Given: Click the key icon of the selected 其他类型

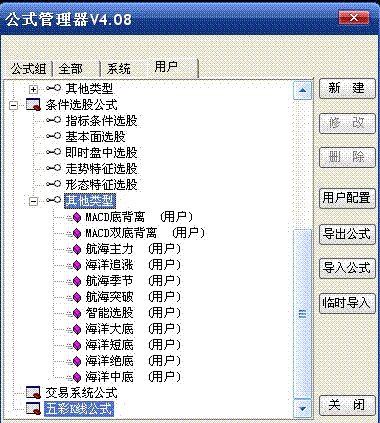Looking at the screenshot, I should [53, 200].
